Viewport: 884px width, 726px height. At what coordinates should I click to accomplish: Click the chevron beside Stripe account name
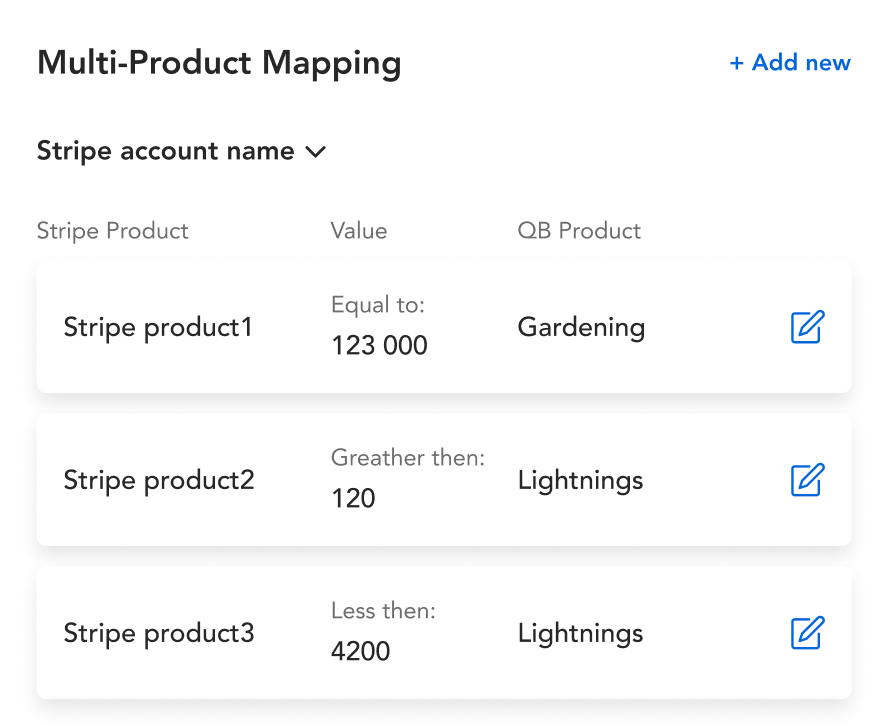(x=315, y=152)
